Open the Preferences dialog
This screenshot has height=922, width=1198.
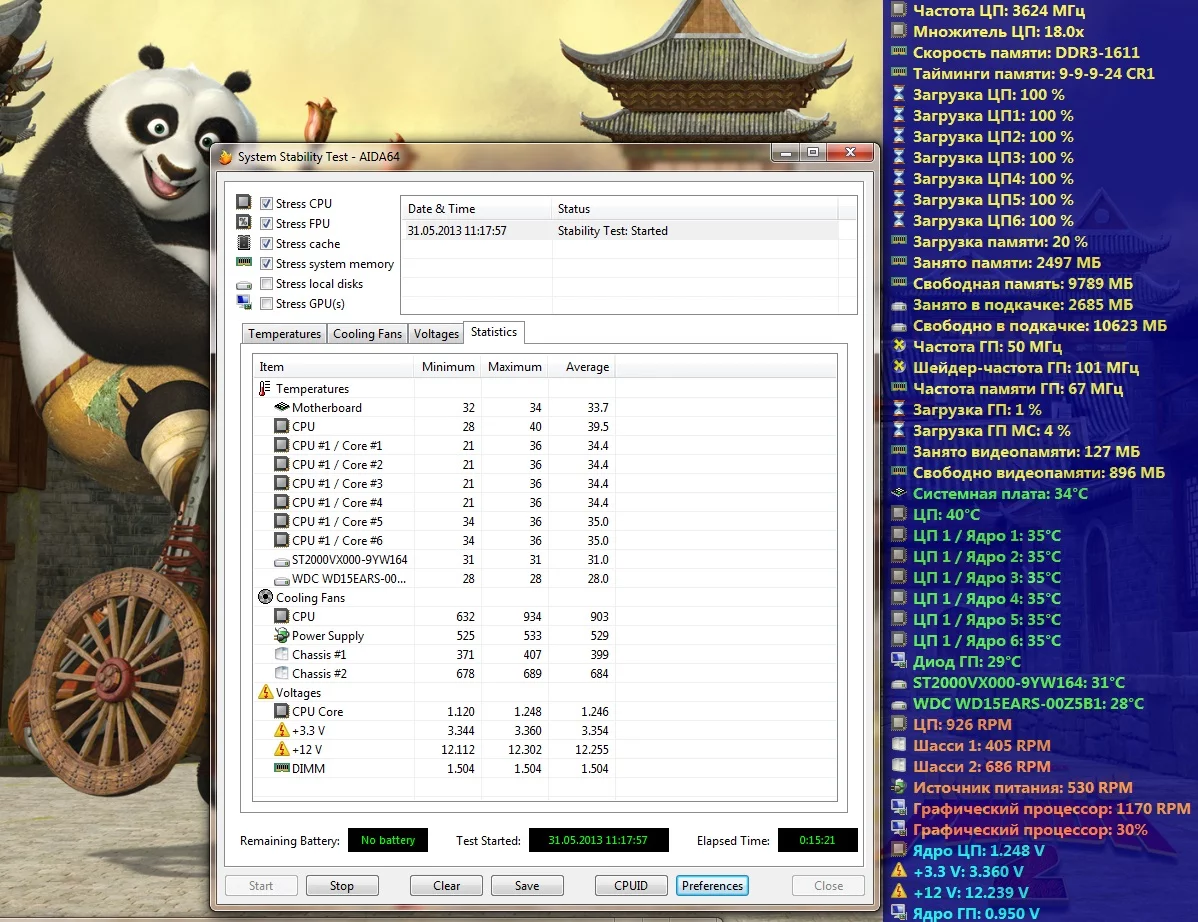(712, 885)
